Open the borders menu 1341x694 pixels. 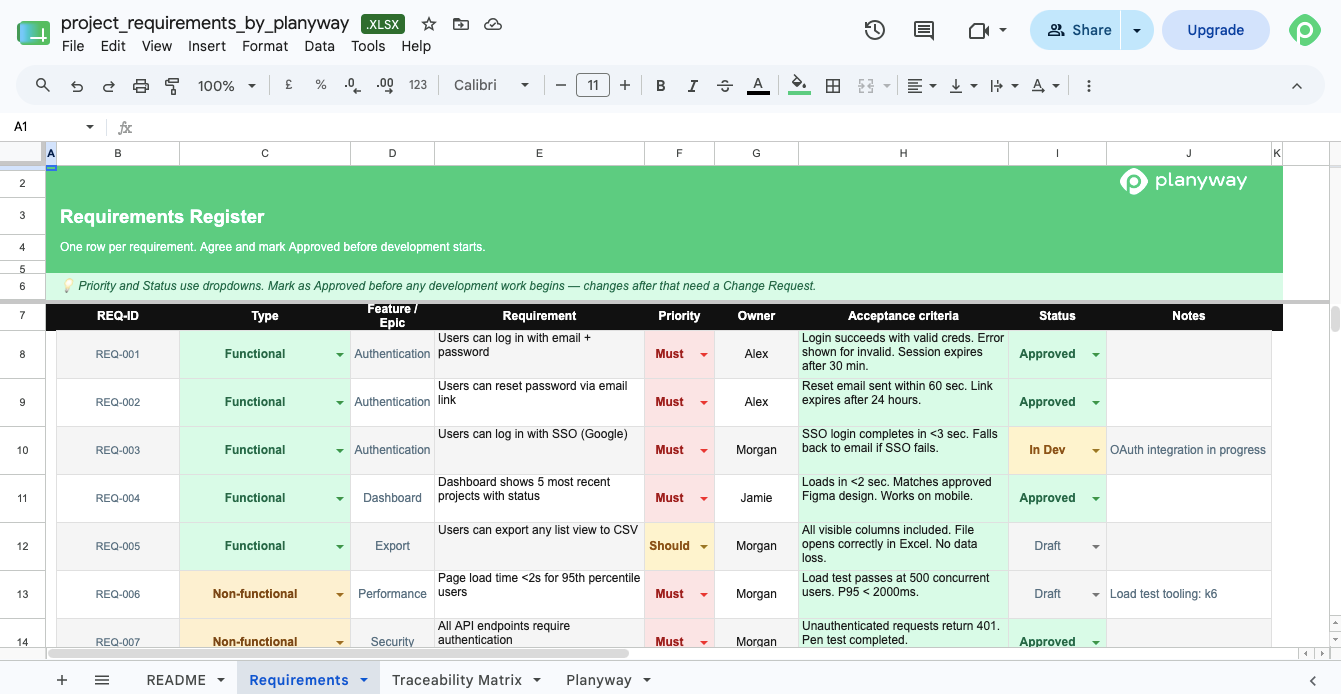[x=832, y=86]
